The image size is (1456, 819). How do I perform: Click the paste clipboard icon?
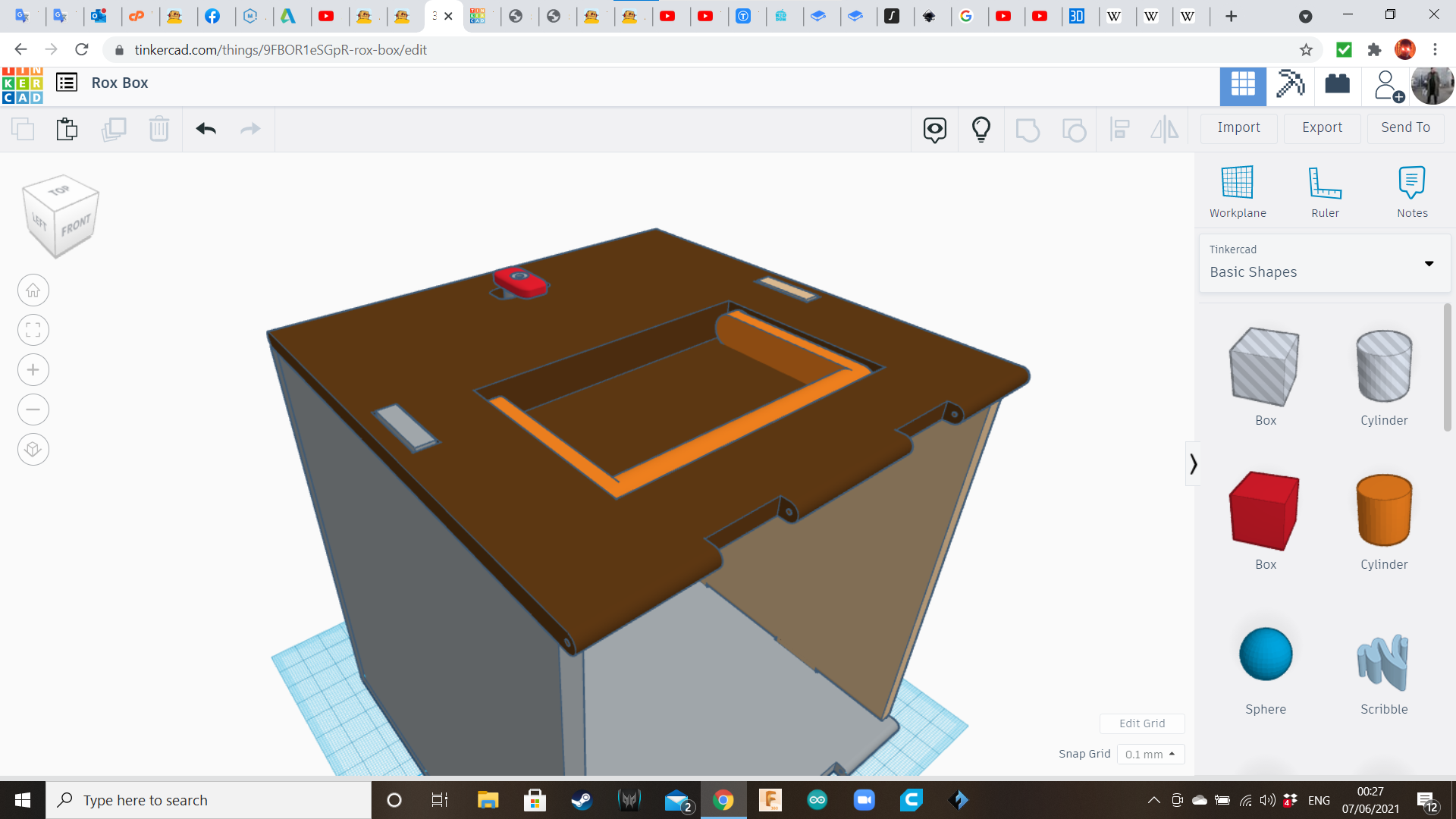tap(67, 129)
